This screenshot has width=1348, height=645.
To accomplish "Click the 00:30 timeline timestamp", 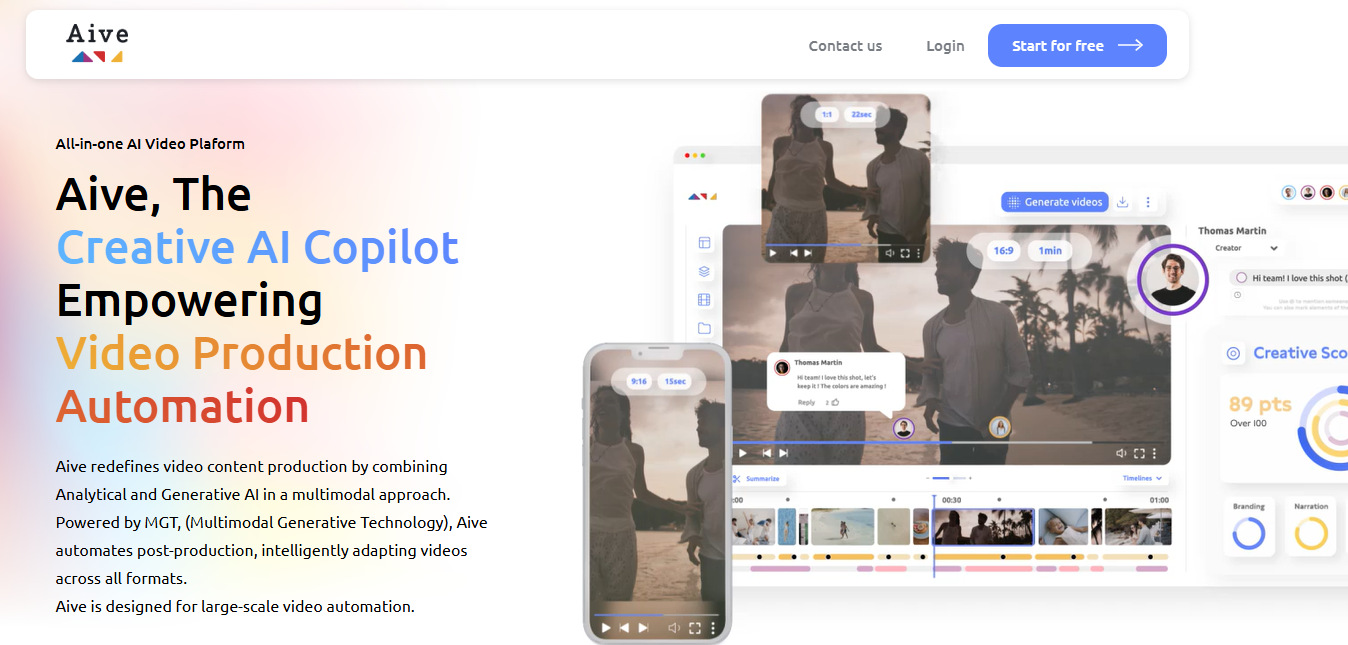I will pos(952,500).
